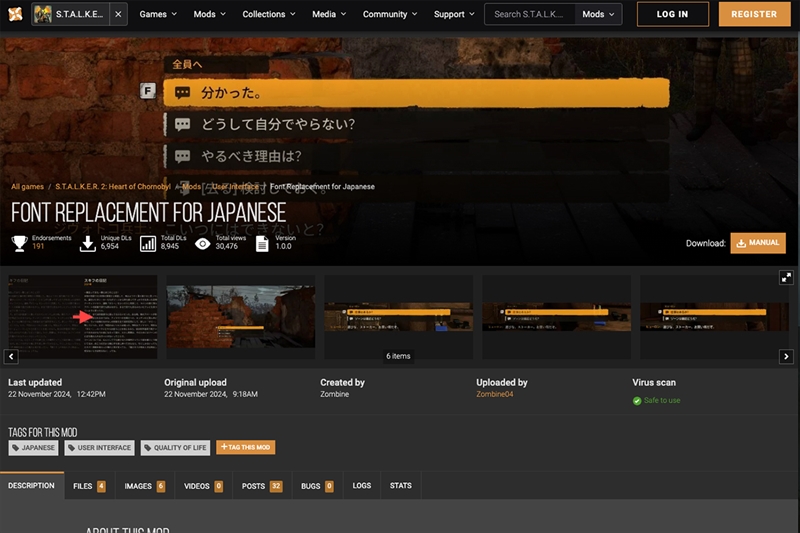This screenshot has height=533, width=800.
Task: Remove the S.T.A.L.K.E.R. game filter with X
Action: 118,14
